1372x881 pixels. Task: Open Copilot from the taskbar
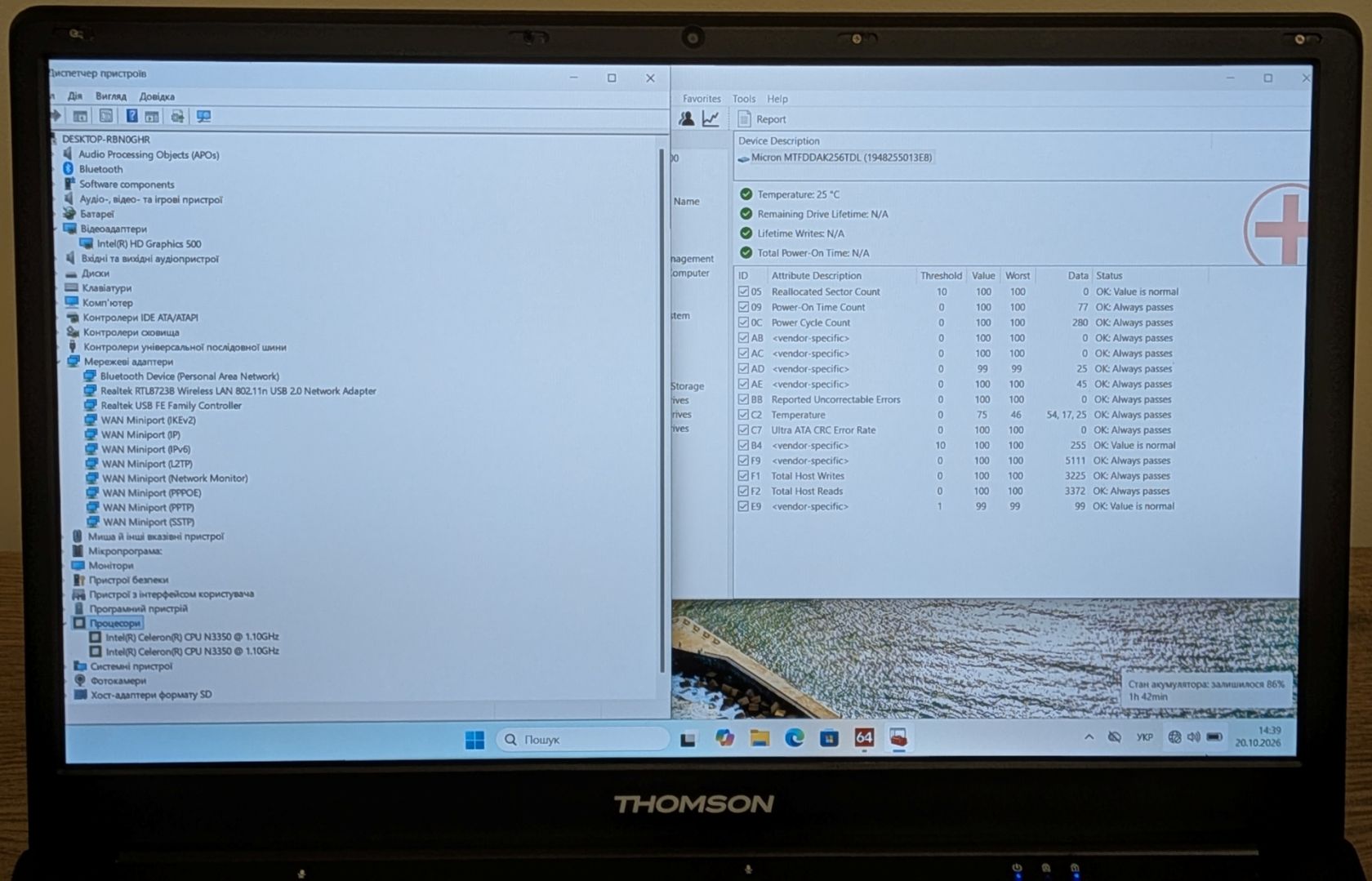pyautogui.click(x=724, y=738)
